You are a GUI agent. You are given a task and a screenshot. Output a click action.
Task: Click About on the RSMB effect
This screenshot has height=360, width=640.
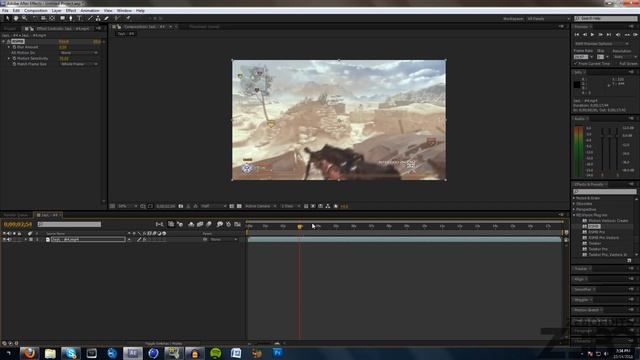pos(97,41)
